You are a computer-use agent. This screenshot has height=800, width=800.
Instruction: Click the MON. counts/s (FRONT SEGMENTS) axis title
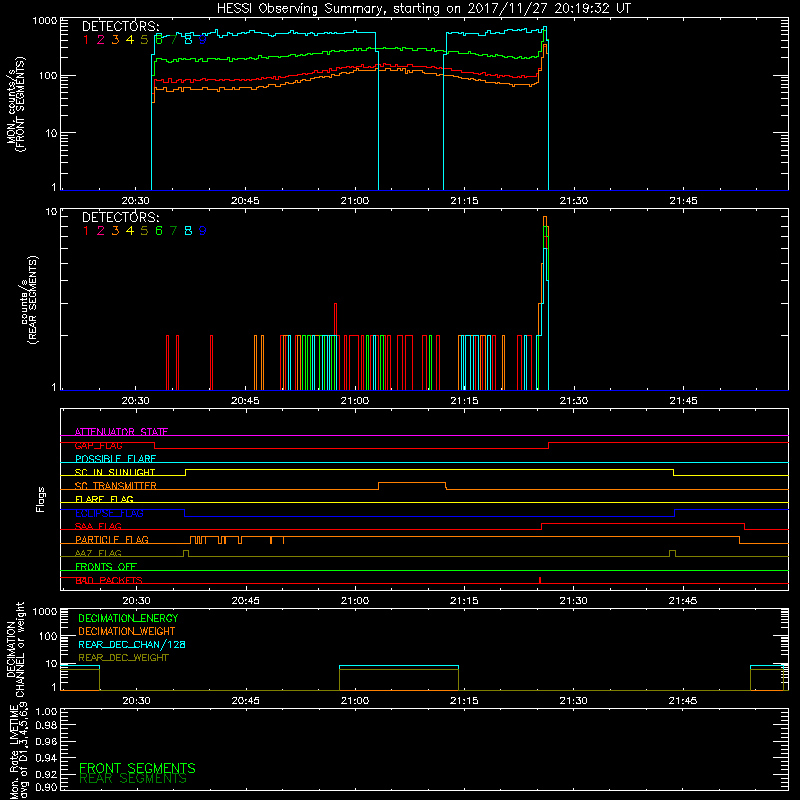pos(16,104)
